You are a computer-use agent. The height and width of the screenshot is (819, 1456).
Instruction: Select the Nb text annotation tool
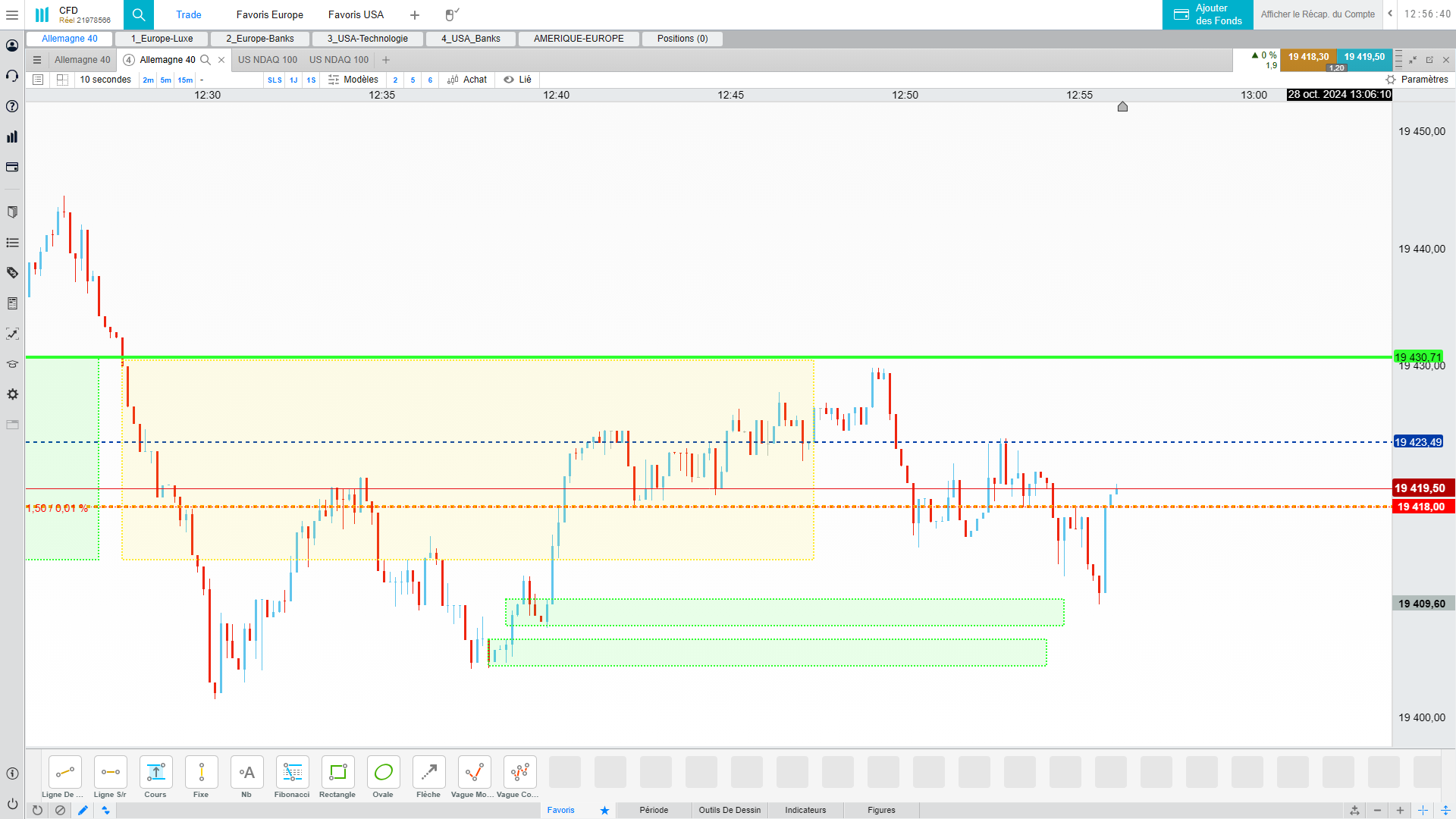point(246,772)
